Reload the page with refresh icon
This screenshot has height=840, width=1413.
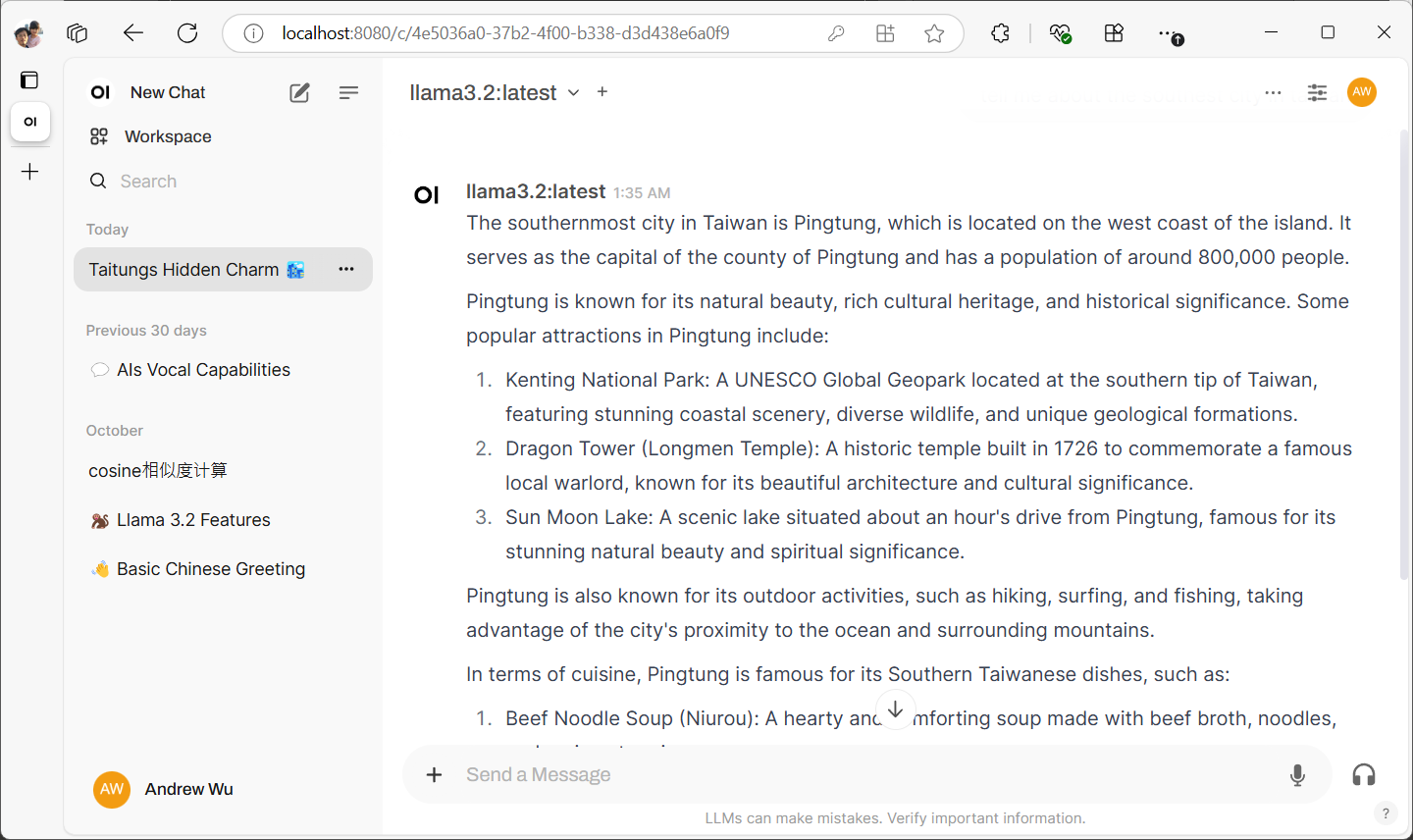187,33
